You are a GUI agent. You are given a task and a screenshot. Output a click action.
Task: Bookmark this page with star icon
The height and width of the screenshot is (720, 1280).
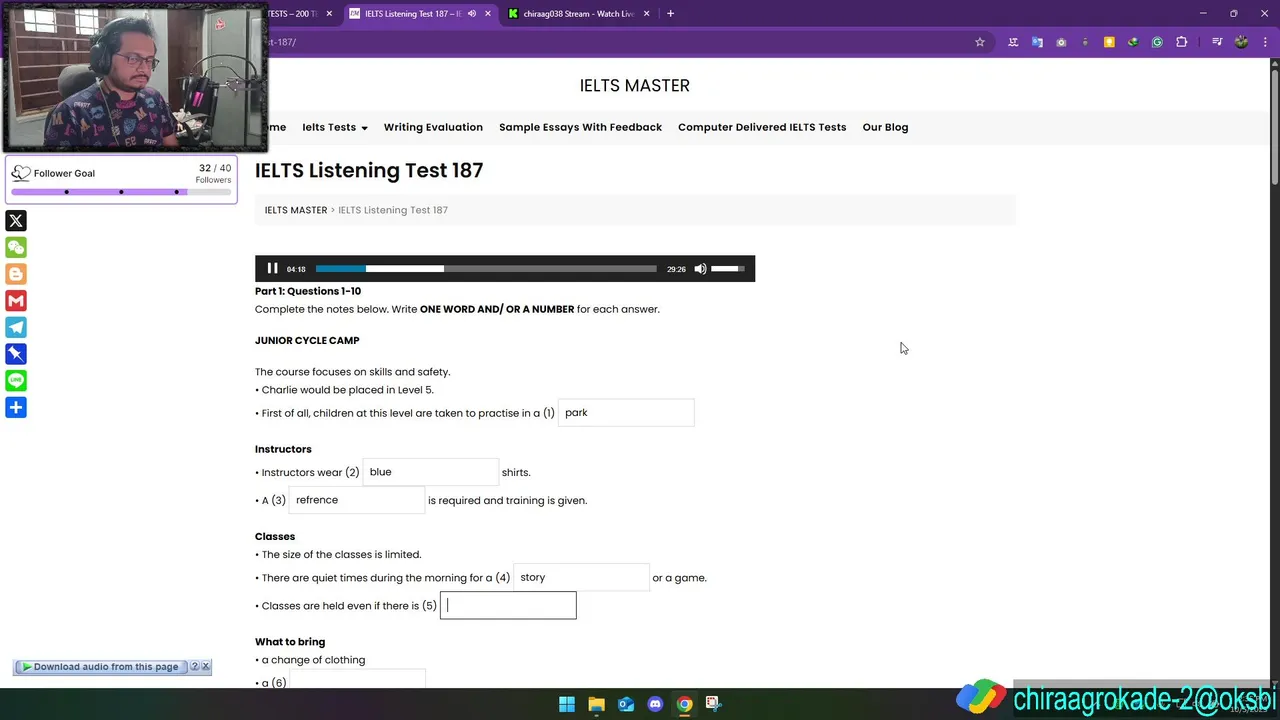pos(980,42)
